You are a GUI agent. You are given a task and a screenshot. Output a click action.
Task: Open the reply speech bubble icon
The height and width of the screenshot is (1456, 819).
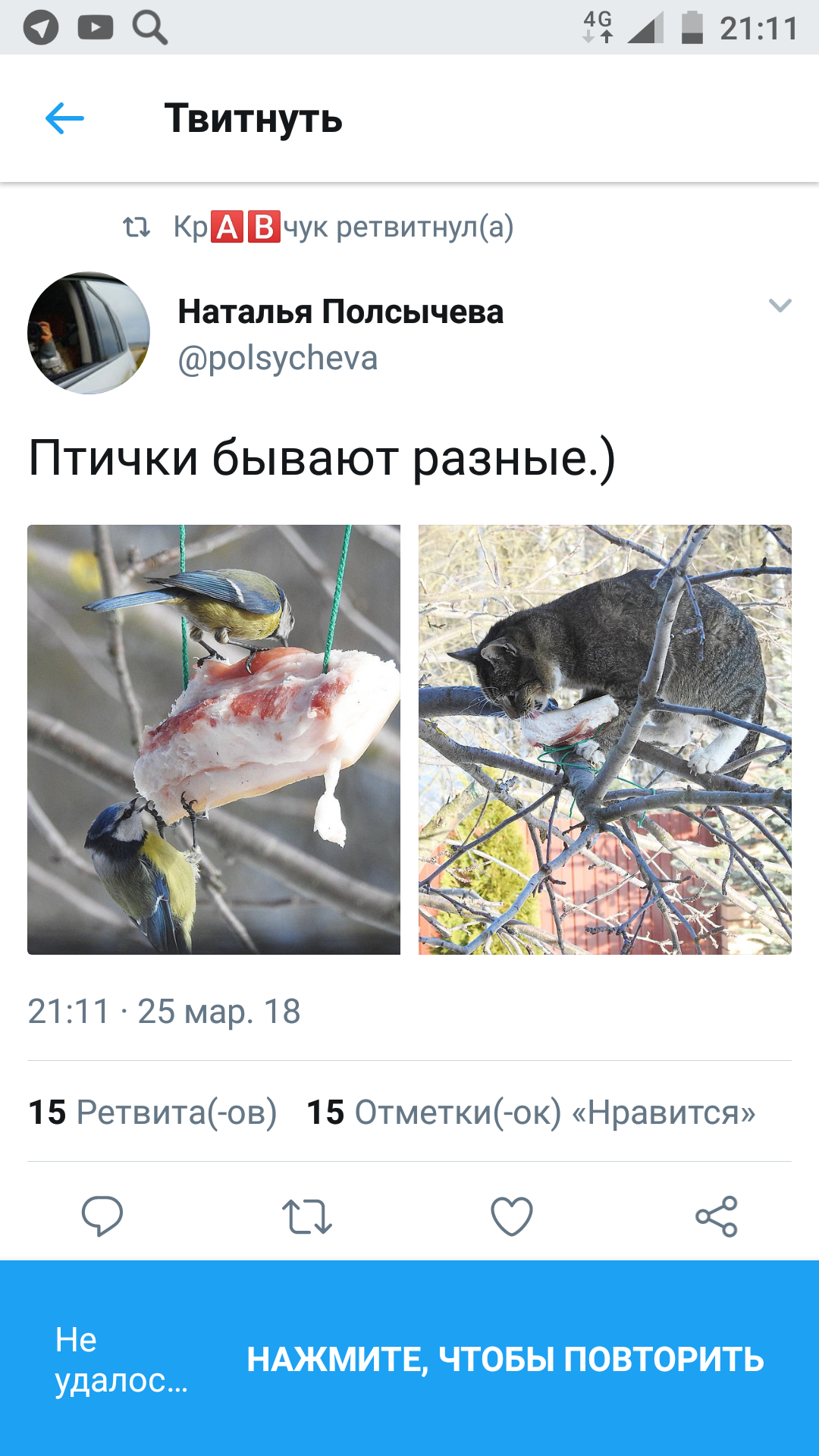click(102, 1216)
